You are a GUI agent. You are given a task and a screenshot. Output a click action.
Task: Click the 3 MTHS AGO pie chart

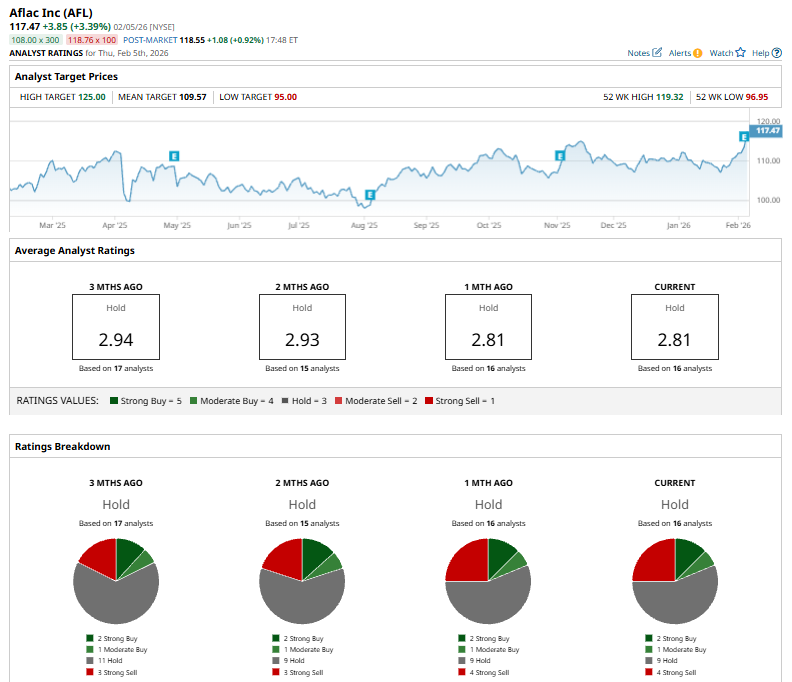click(x=116, y=581)
